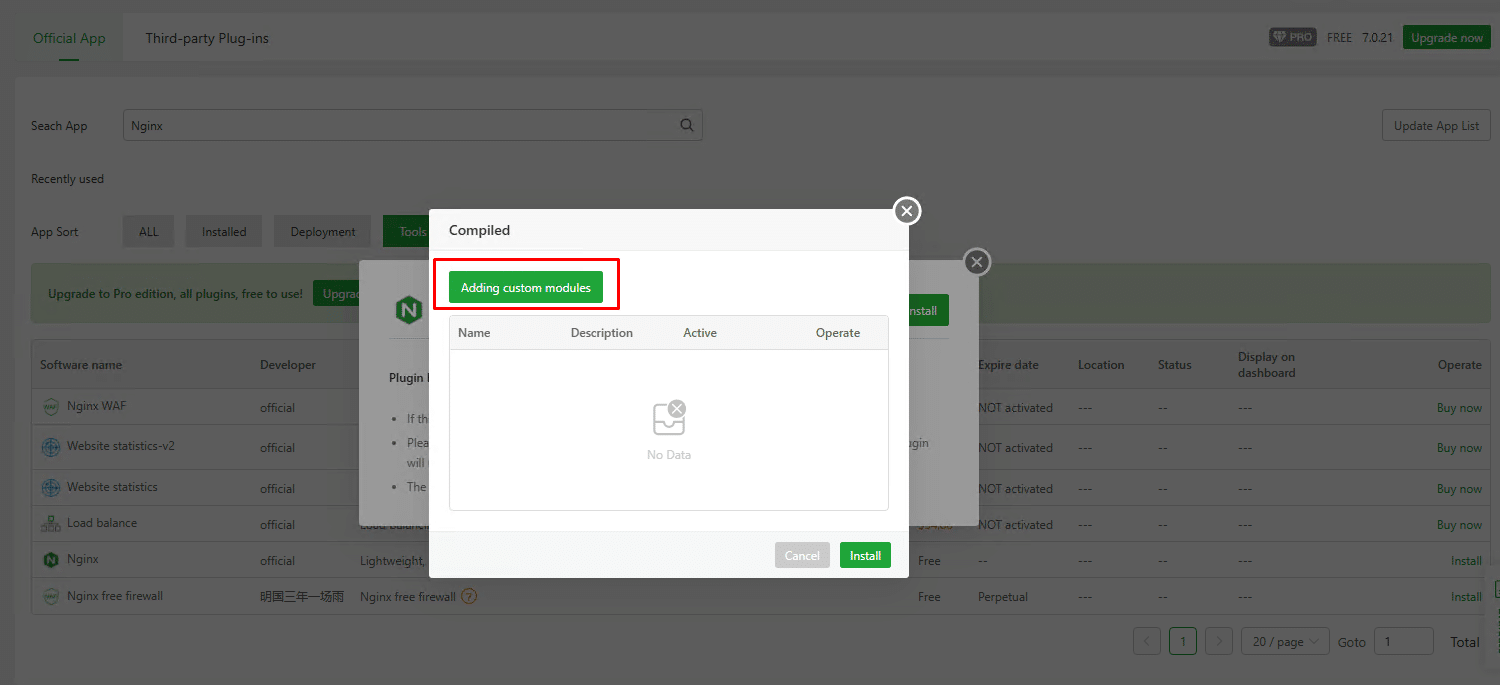Click the Nginx logo in the plugin dialog
The height and width of the screenshot is (685, 1500).
(x=408, y=310)
